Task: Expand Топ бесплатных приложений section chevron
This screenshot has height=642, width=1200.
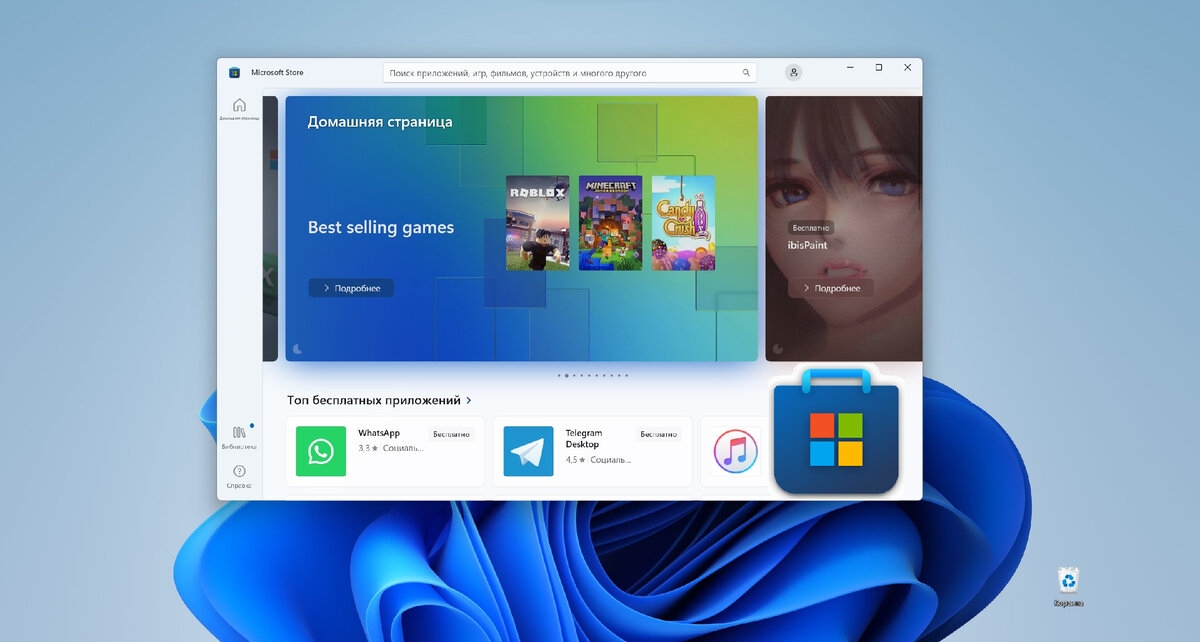Action: tap(469, 400)
